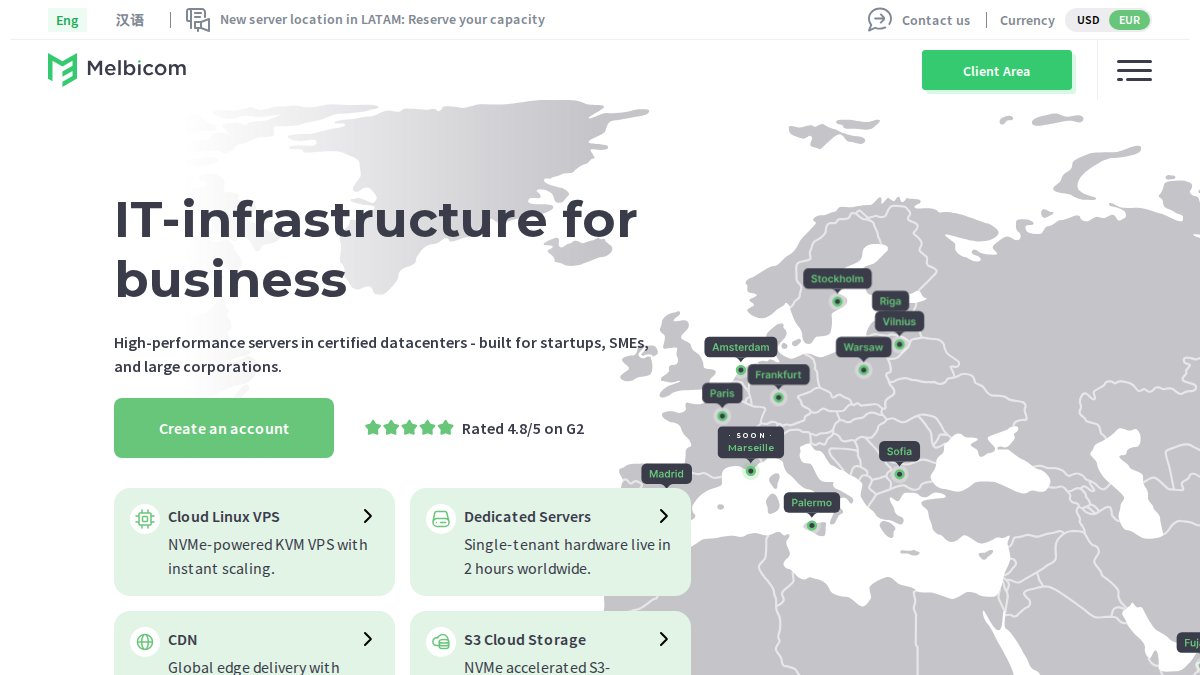This screenshot has height=675, width=1200.
Task: Select Eng language option
Action: tap(67, 20)
